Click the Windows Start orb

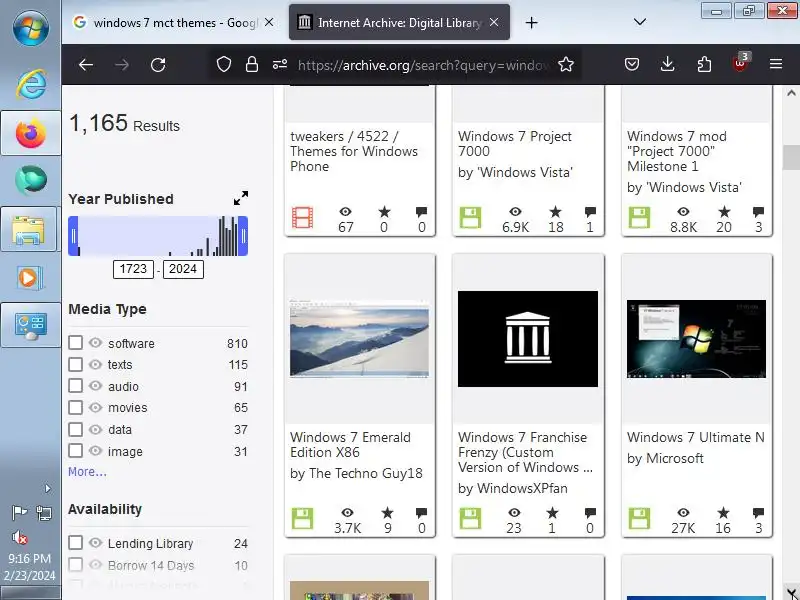(x=31, y=27)
